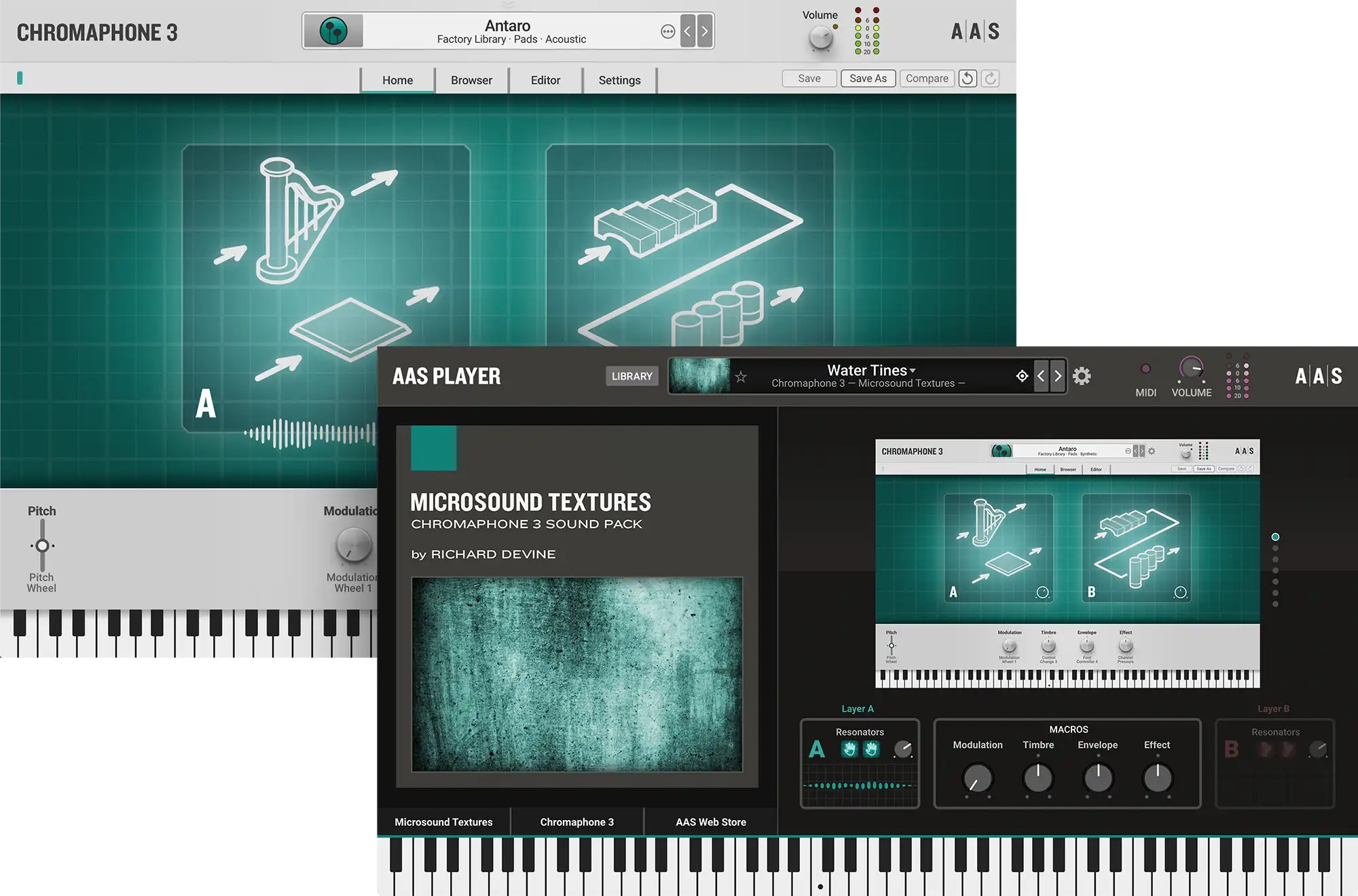The height and width of the screenshot is (896, 1358).
Task: Click the undo icon beside Compare
Action: 968,78
